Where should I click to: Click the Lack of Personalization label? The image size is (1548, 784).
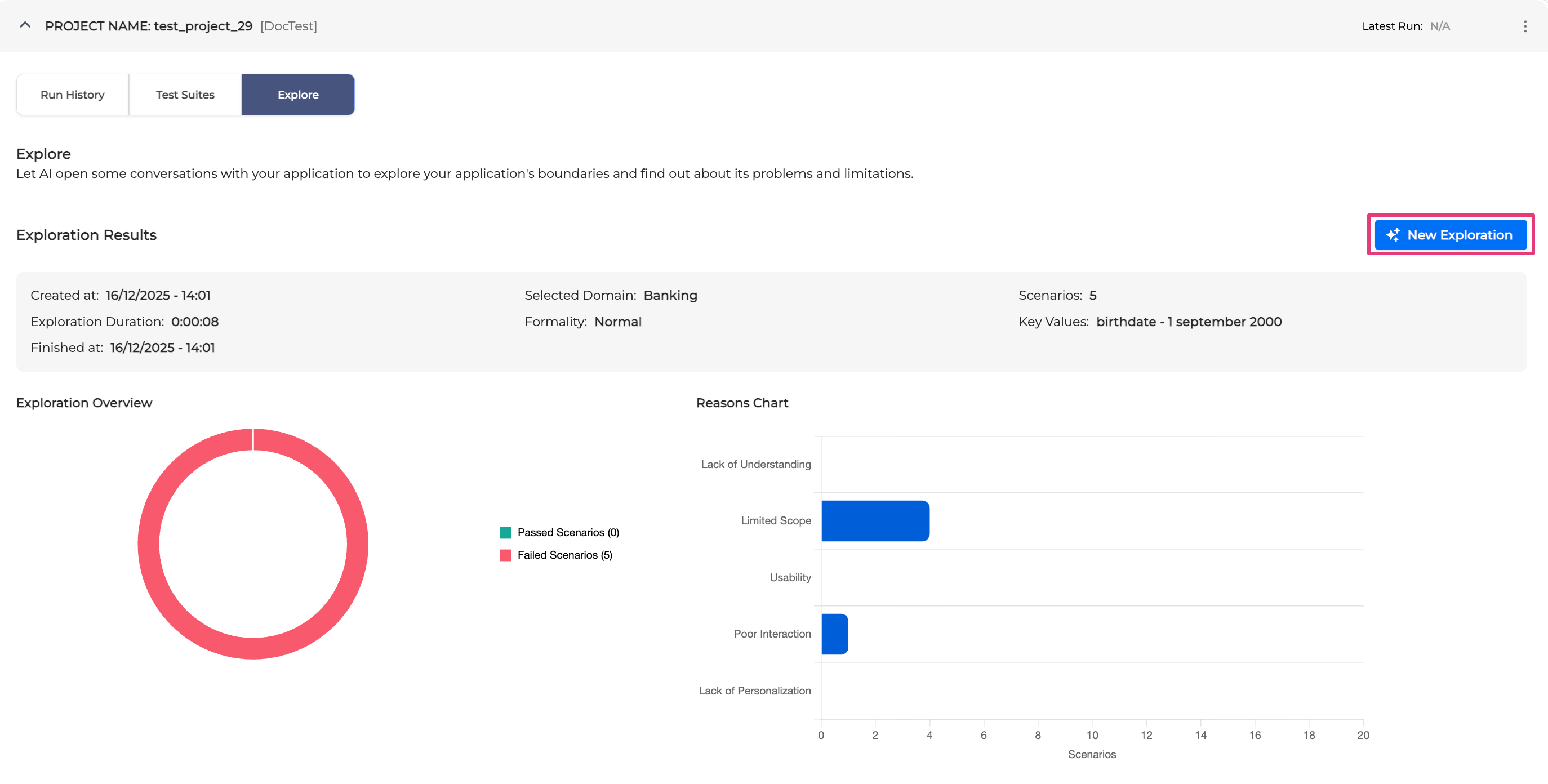pos(754,691)
